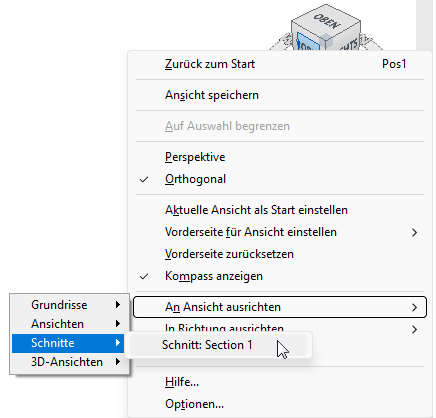436x418 pixels.
Task: Click the blue front face of ViewCube
Action: (x=308, y=42)
